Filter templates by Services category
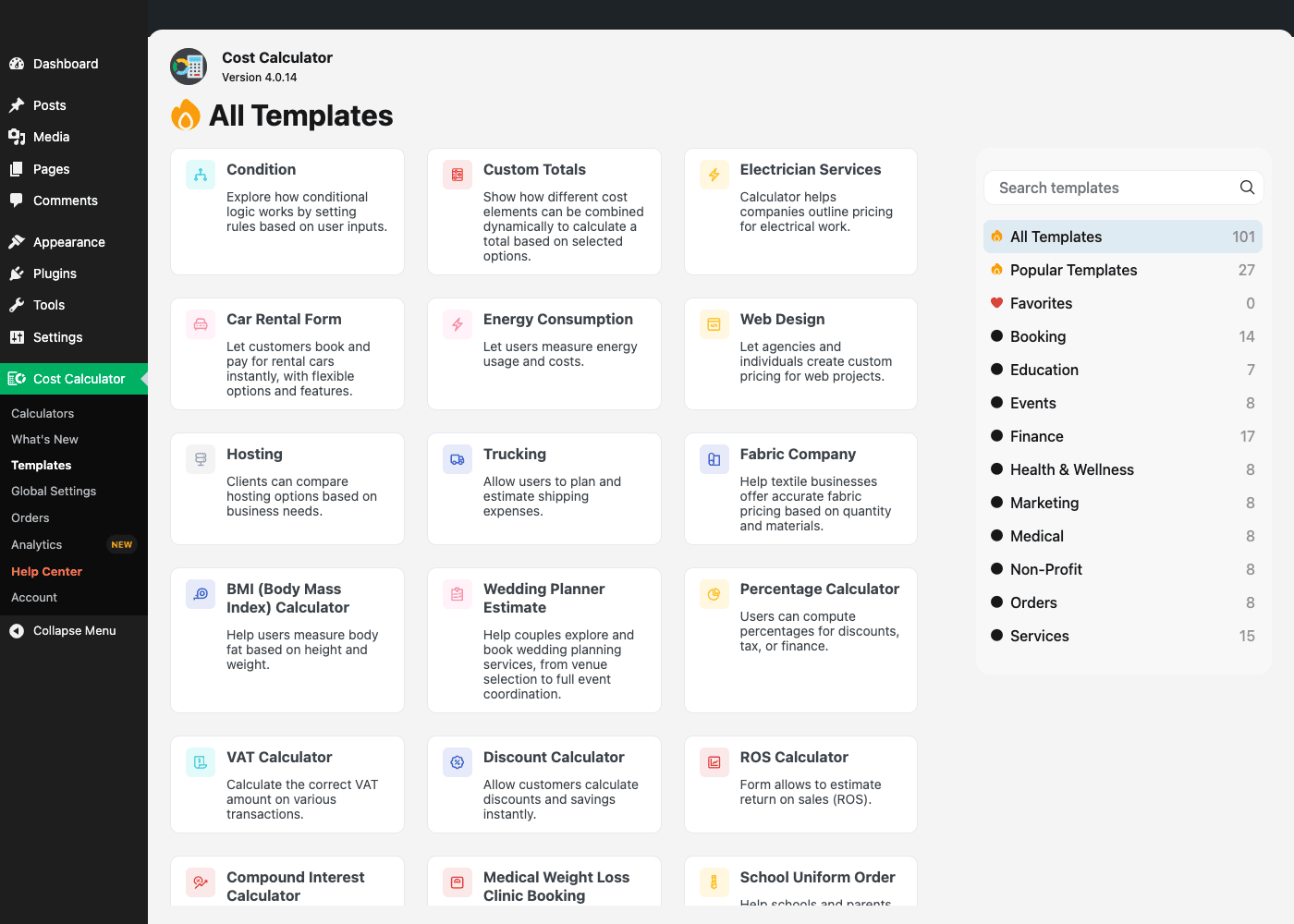The width and height of the screenshot is (1294, 924). click(1123, 636)
